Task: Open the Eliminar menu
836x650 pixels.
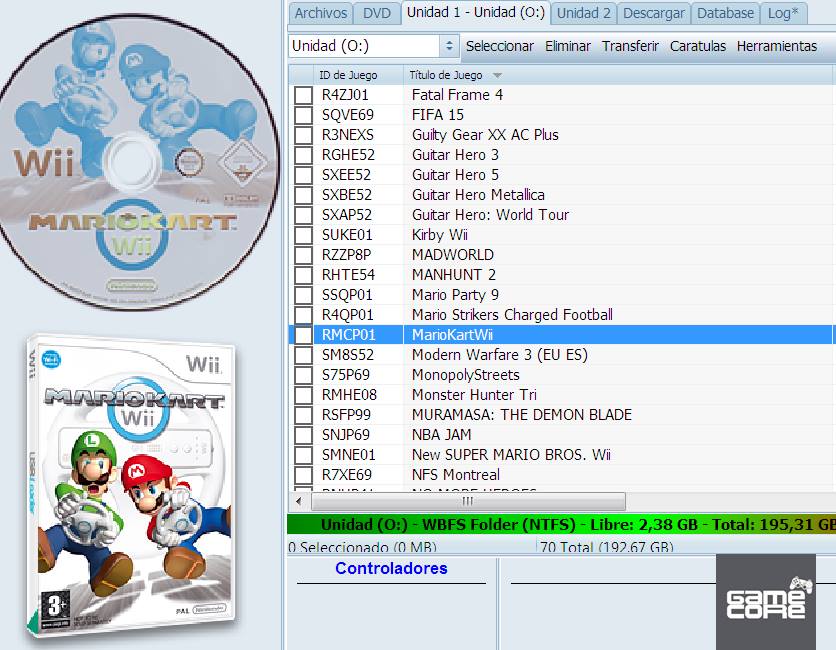Action: [x=567, y=46]
